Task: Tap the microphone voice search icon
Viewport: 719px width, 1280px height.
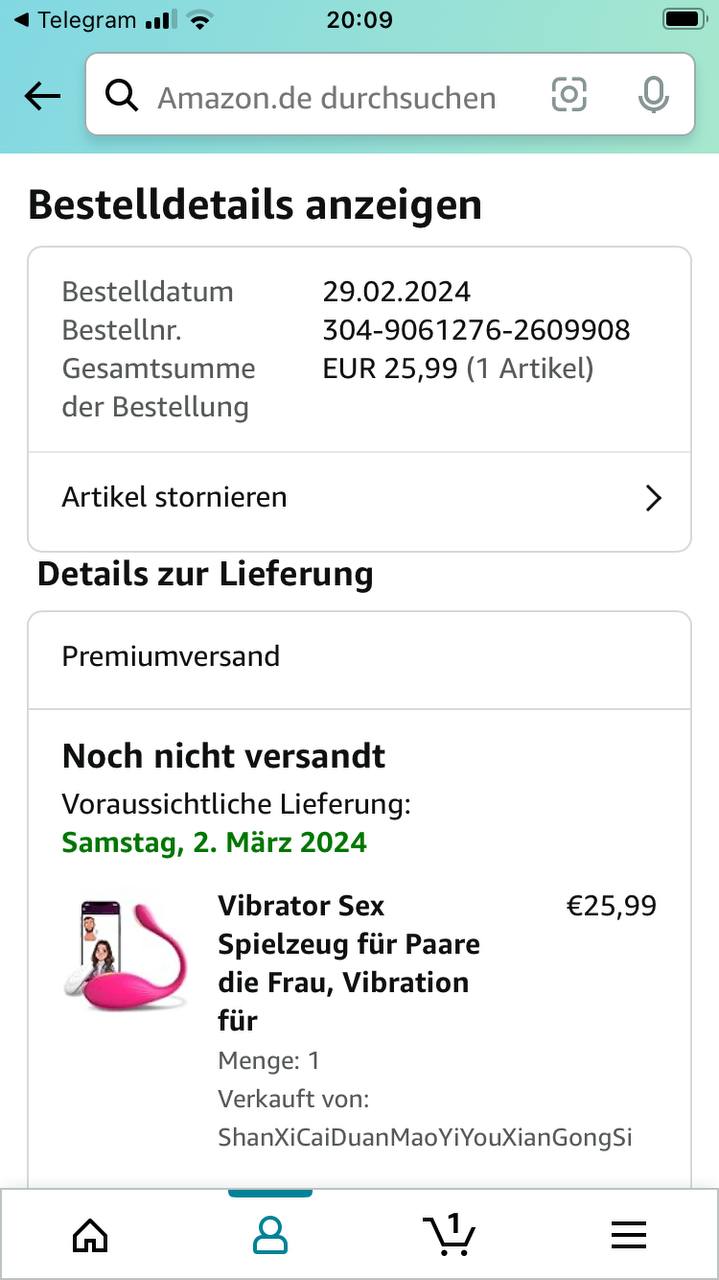Action: tap(653, 95)
